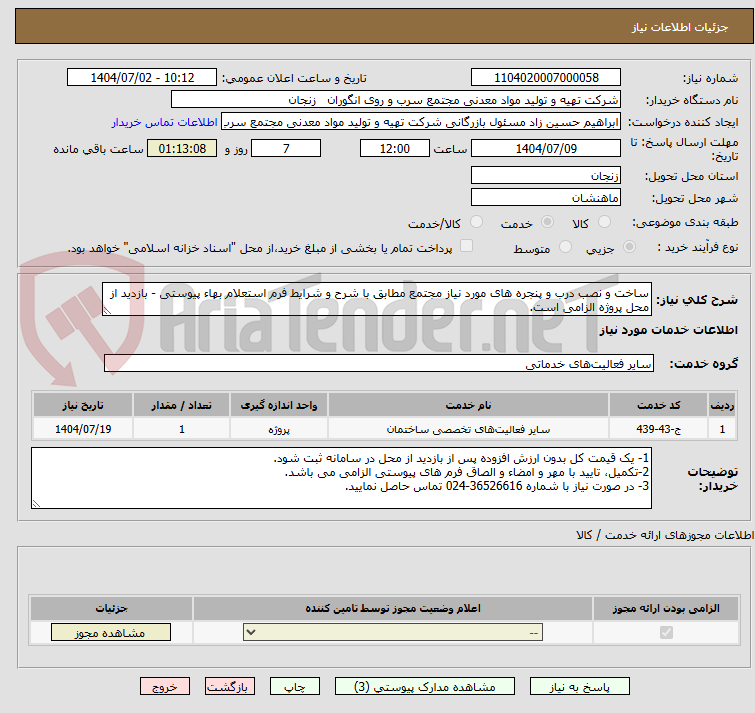
Task: Click the واحد اندازه گیری column header
Action: point(279,405)
